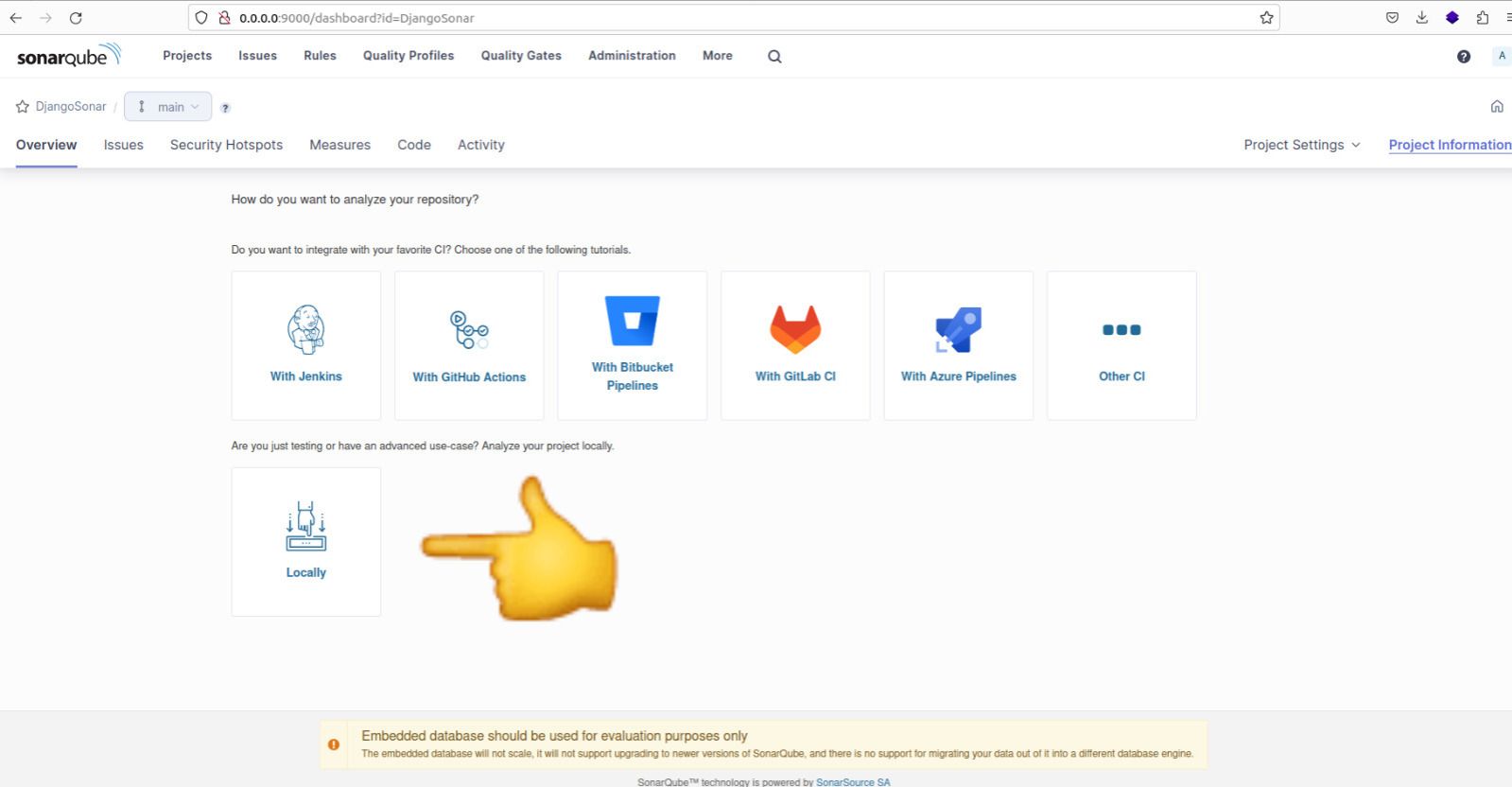Screen dimensions: 1512x787
Task: Open the Issues top menu
Action: tap(257, 56)
